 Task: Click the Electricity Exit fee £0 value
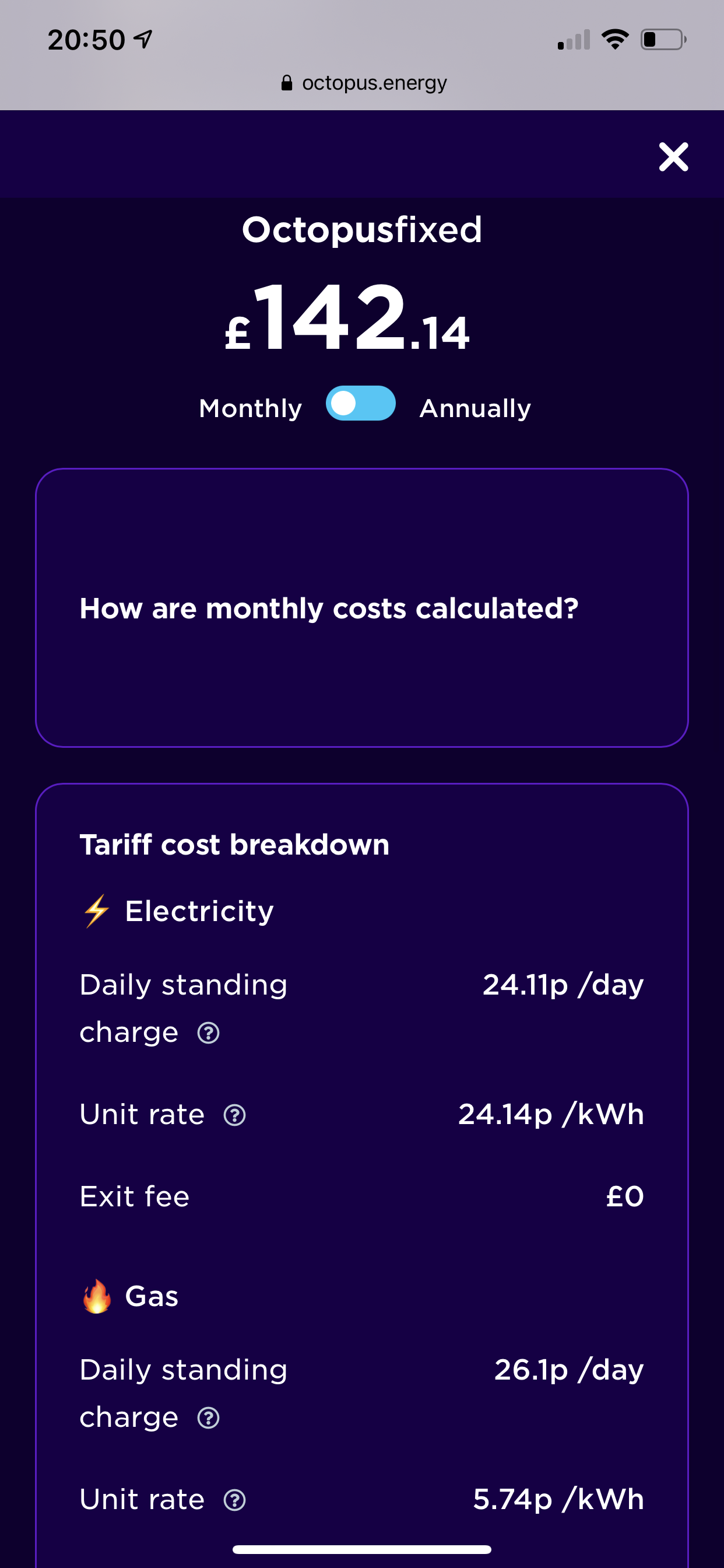tap(625, 1196)
